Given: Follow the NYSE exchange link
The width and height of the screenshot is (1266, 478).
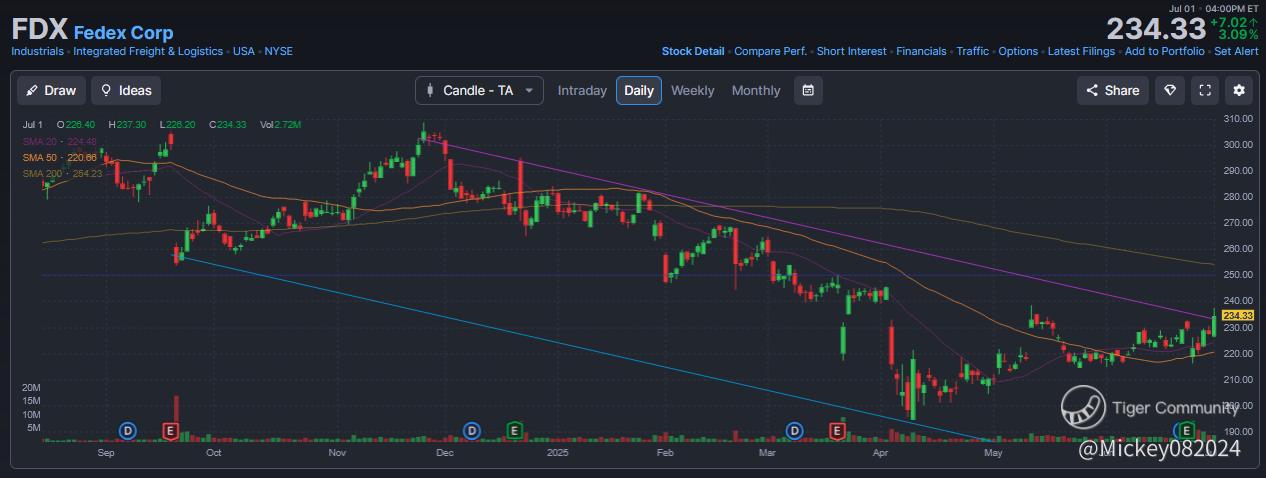Looking at the screenshot, I should (279, 51).
